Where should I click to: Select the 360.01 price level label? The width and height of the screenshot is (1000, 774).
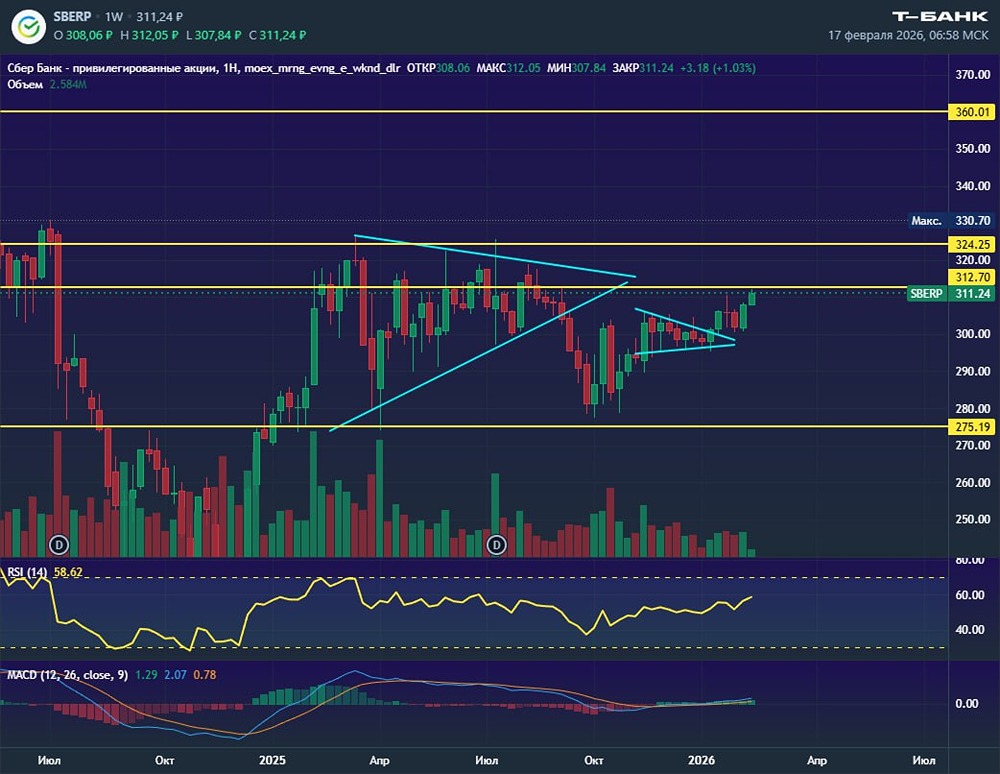pyautogui.click(x=972, y=112)
